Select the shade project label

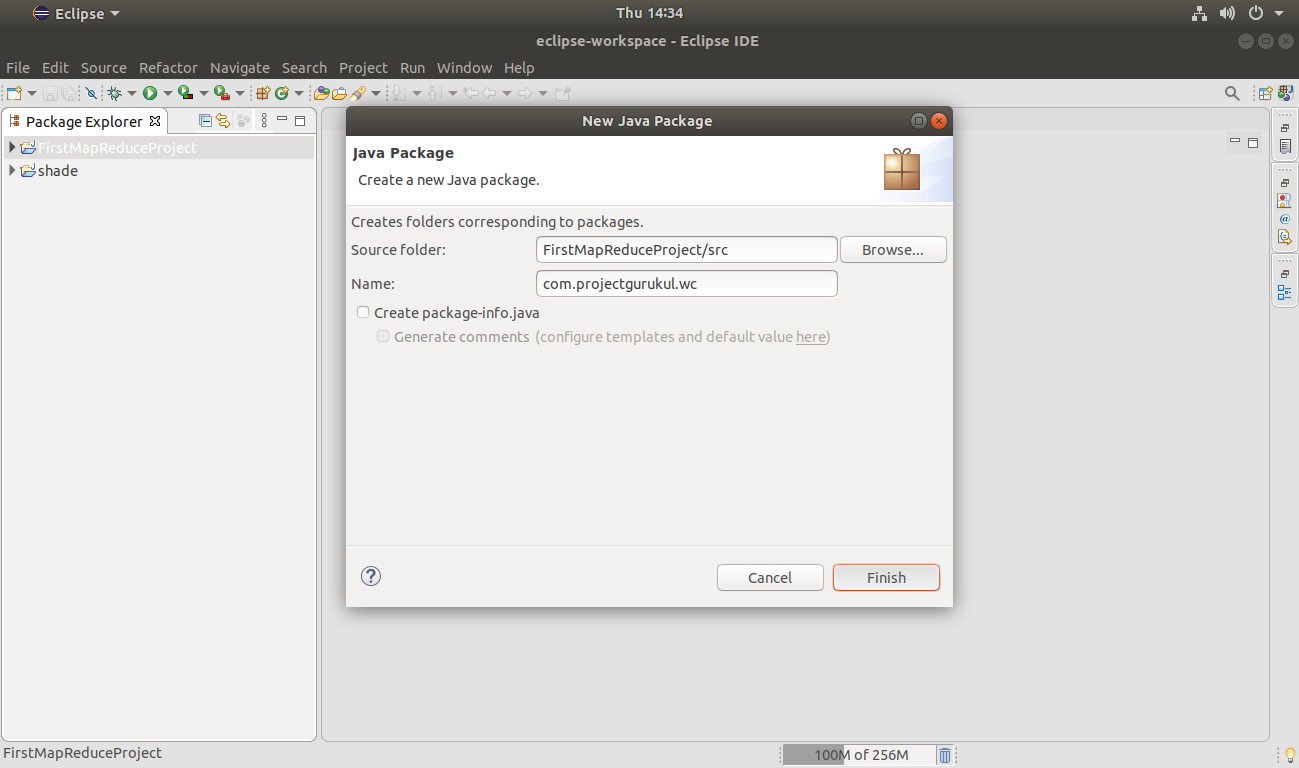[58, 171]
